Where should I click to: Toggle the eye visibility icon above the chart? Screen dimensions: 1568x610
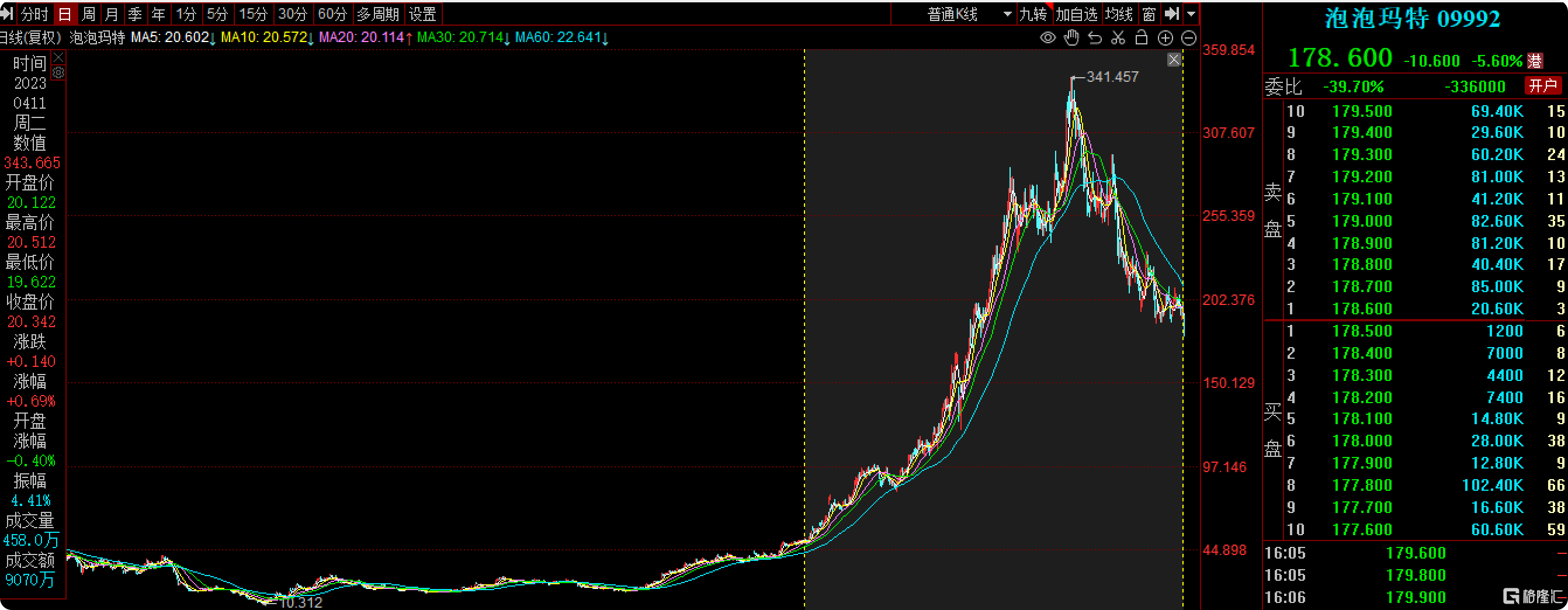coord(1047,38)
